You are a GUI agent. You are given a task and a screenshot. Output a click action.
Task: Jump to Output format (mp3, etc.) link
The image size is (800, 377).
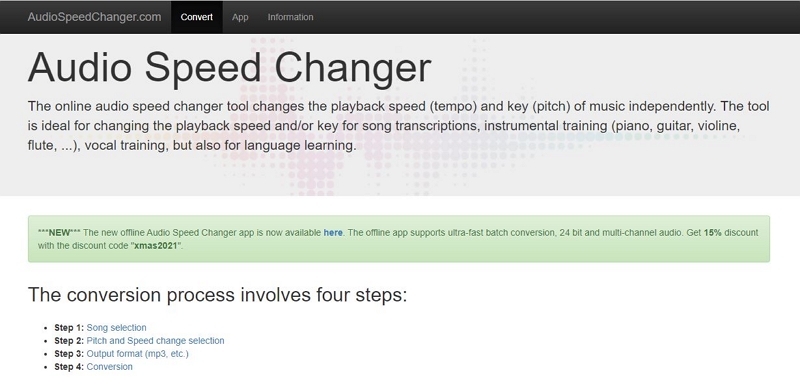coord(137,354)
